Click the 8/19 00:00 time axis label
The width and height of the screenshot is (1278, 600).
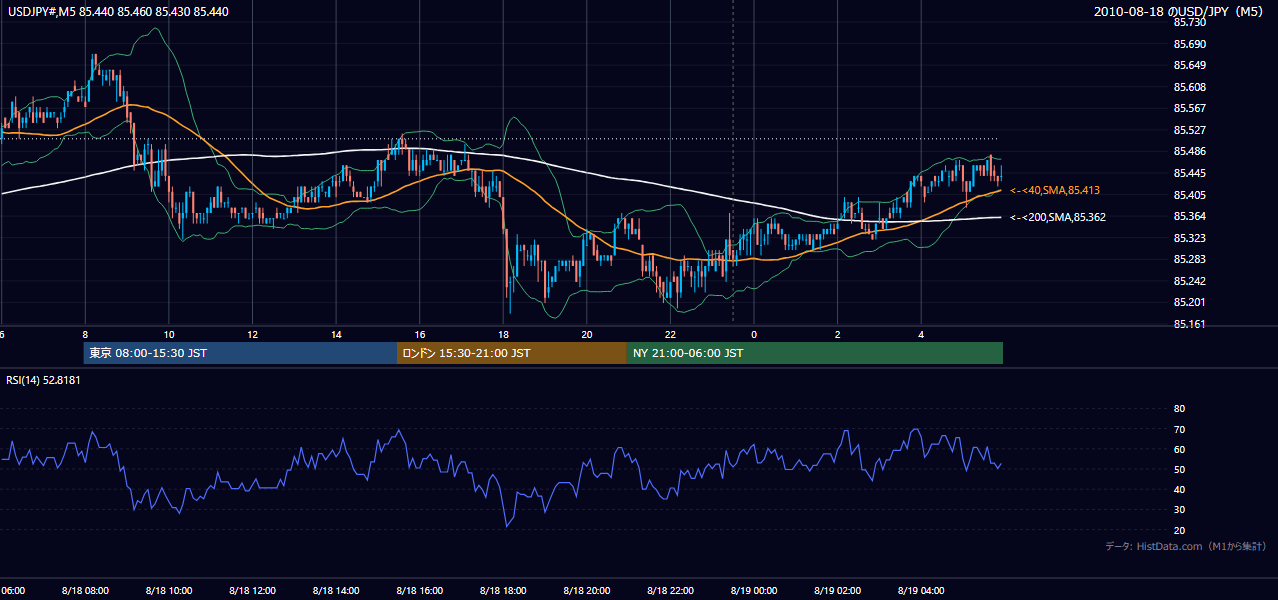click(754, 590)
